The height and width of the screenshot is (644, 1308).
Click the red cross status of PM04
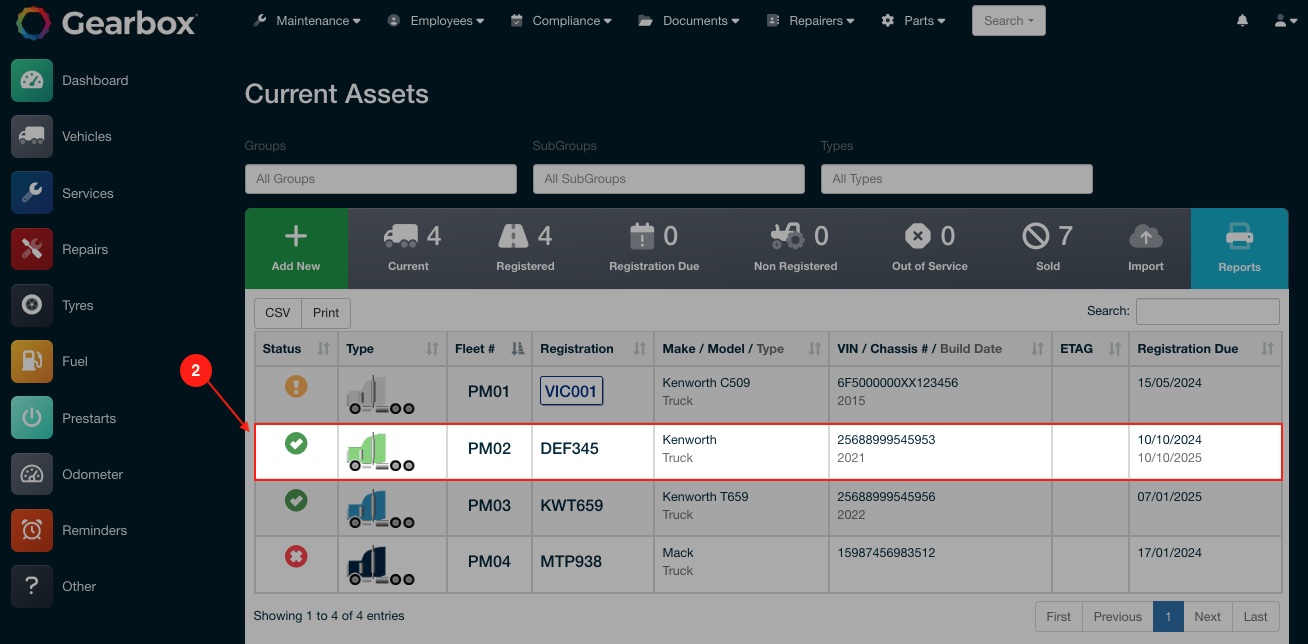pos(296,556)
